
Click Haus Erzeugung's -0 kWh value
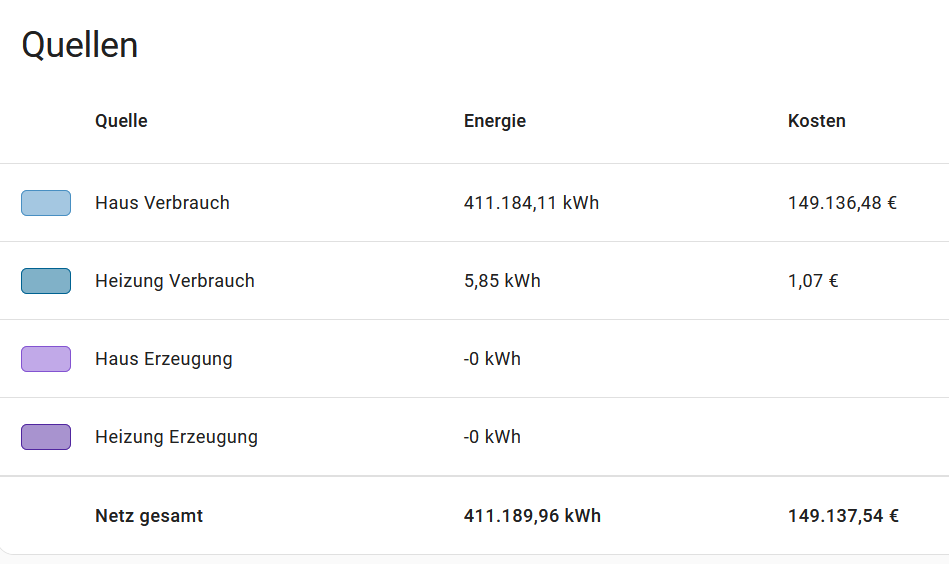(x=492, y=359)
